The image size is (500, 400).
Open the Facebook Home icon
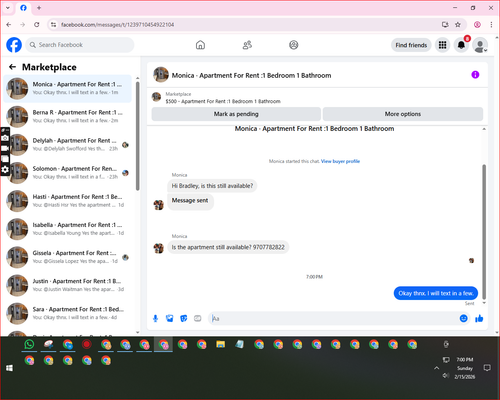click(200, 45)
